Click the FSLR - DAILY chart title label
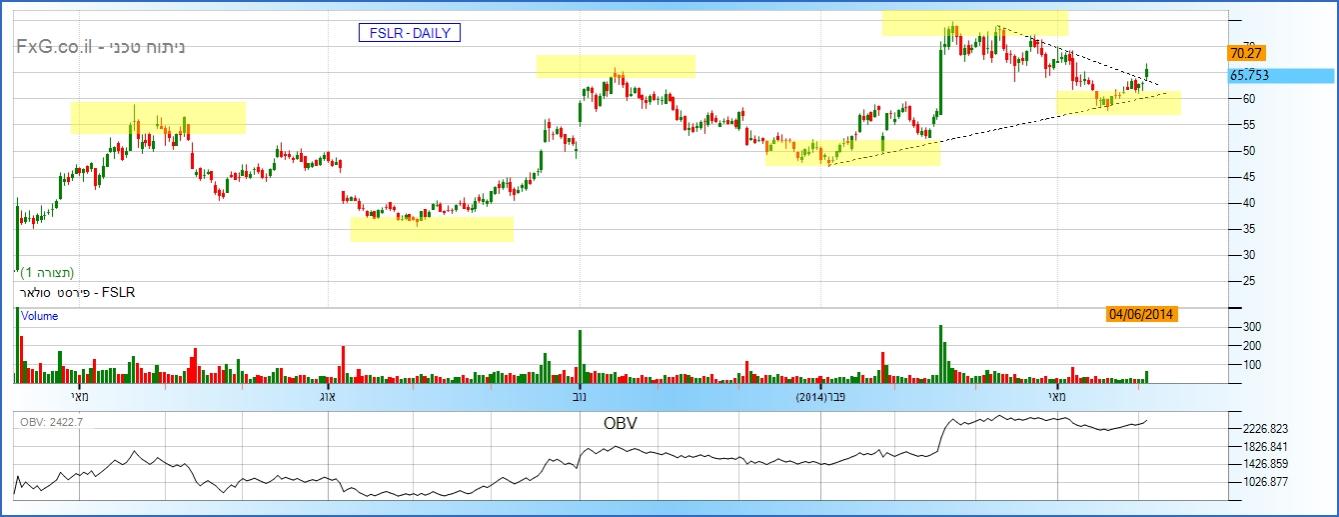The image size is (1339, 517). [x=409, y=33]
